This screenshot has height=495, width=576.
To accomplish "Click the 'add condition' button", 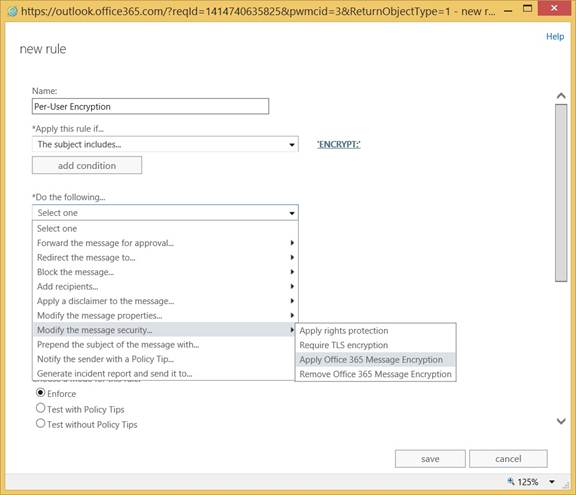I will point(87,166).
